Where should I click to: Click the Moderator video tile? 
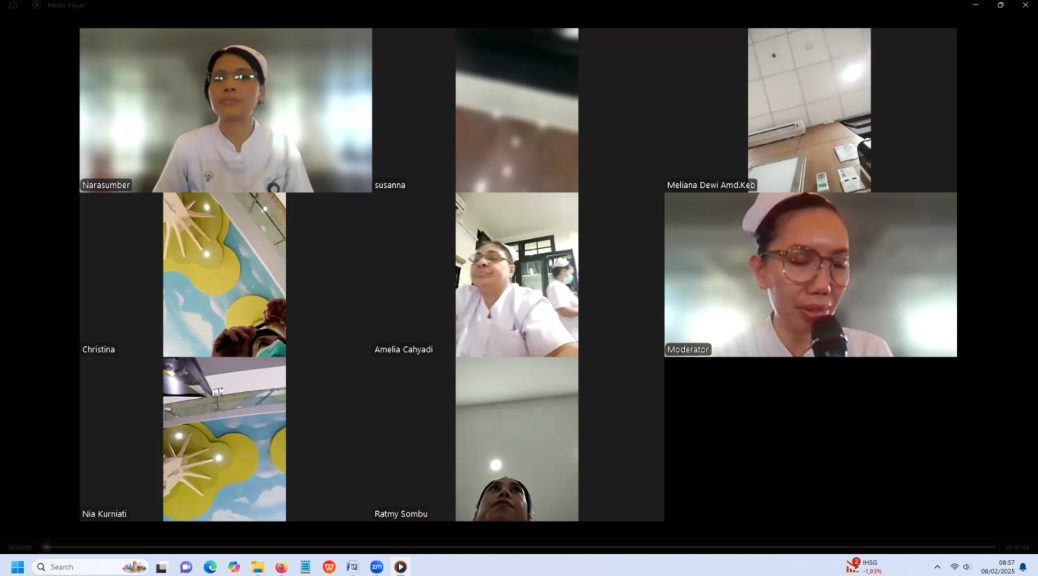(810, 275)
